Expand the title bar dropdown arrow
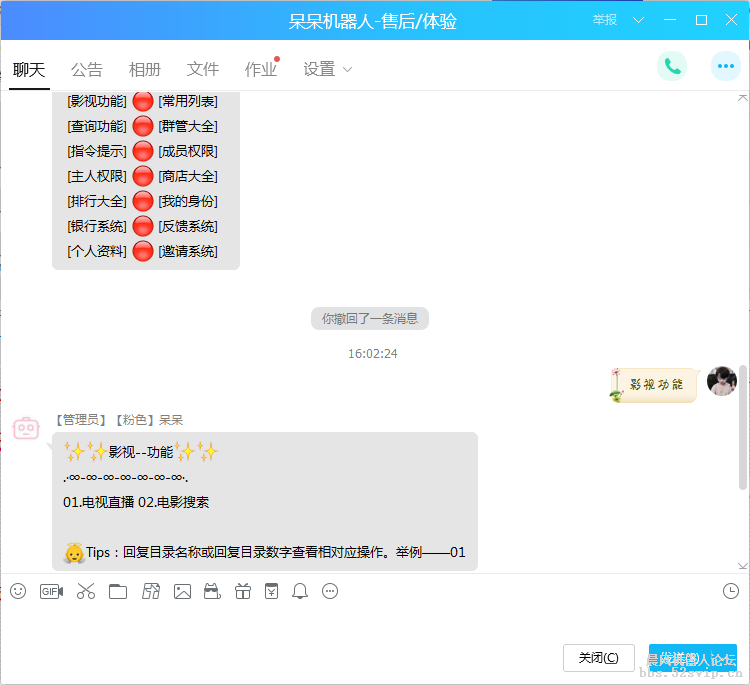 638,20
